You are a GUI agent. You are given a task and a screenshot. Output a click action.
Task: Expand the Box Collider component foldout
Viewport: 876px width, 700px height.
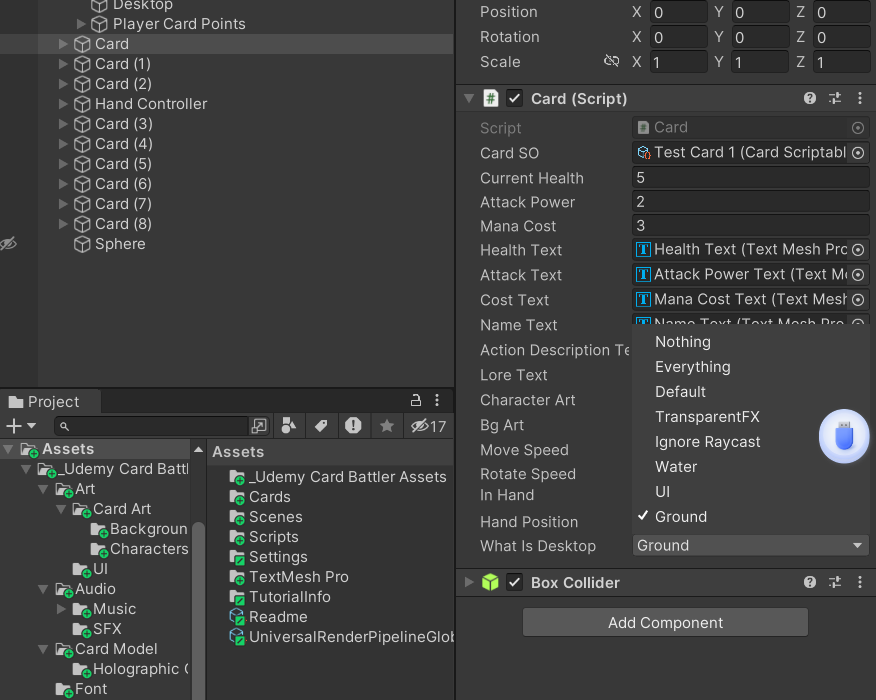tap(469, 582)
